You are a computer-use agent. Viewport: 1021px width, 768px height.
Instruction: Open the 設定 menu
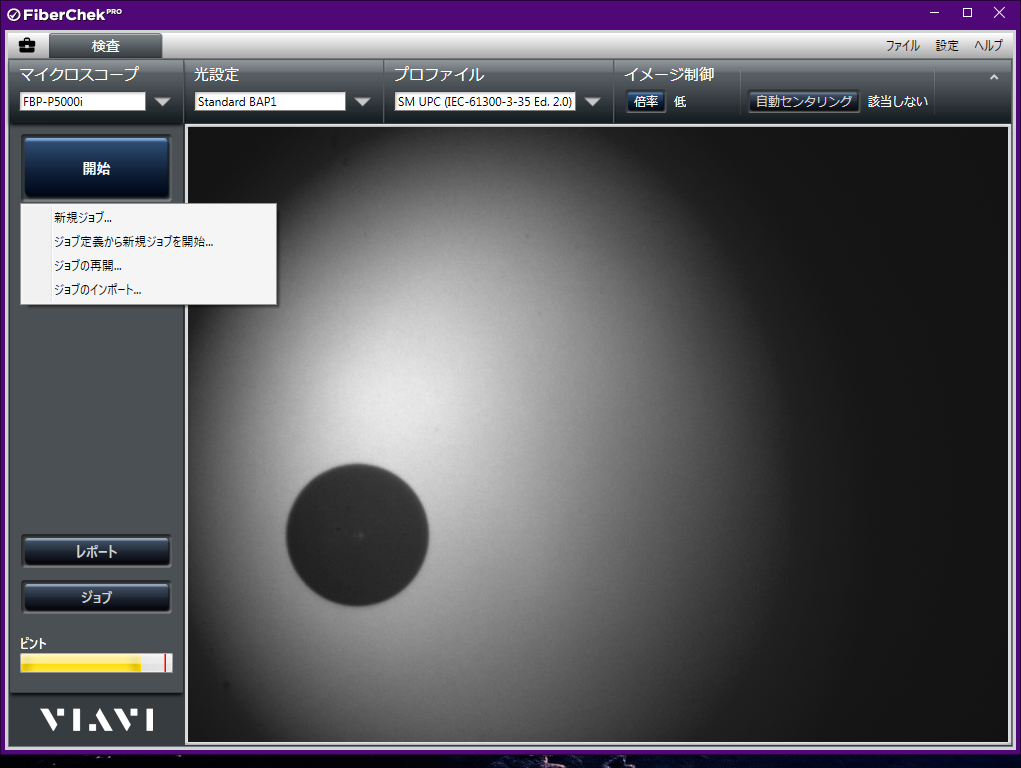947,46
